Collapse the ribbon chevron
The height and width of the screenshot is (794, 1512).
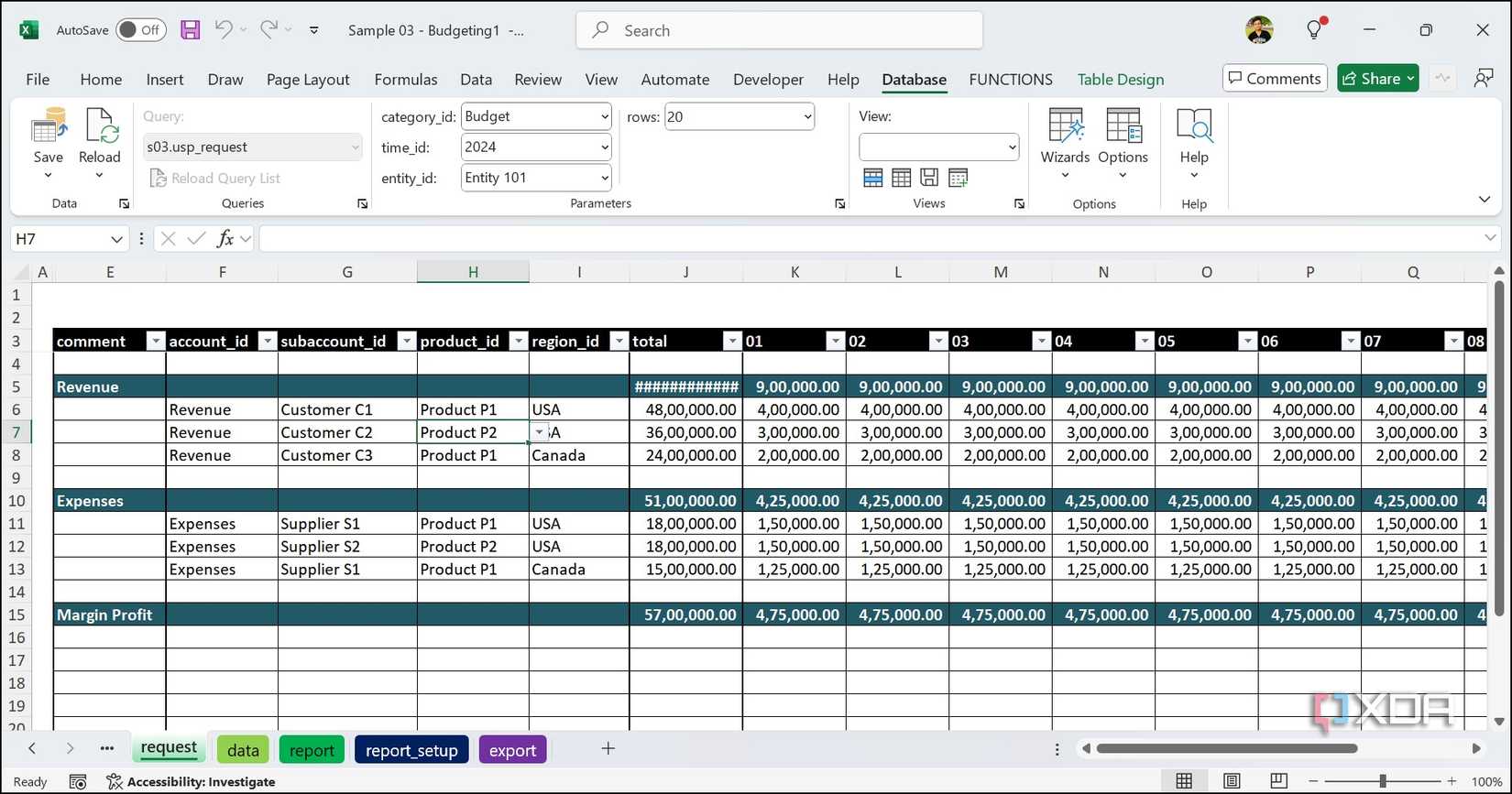pos(1485,200)
